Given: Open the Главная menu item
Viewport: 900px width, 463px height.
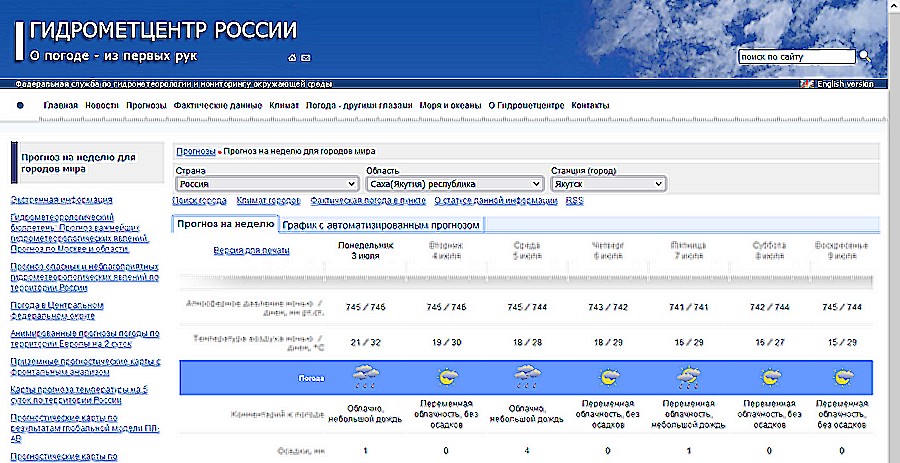Looking at the screenshot, I should (60, 106).
